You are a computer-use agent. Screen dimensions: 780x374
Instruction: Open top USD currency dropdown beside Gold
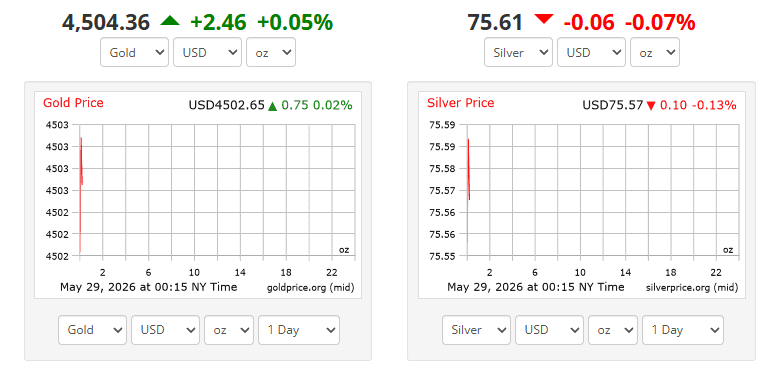pos(207,52)
